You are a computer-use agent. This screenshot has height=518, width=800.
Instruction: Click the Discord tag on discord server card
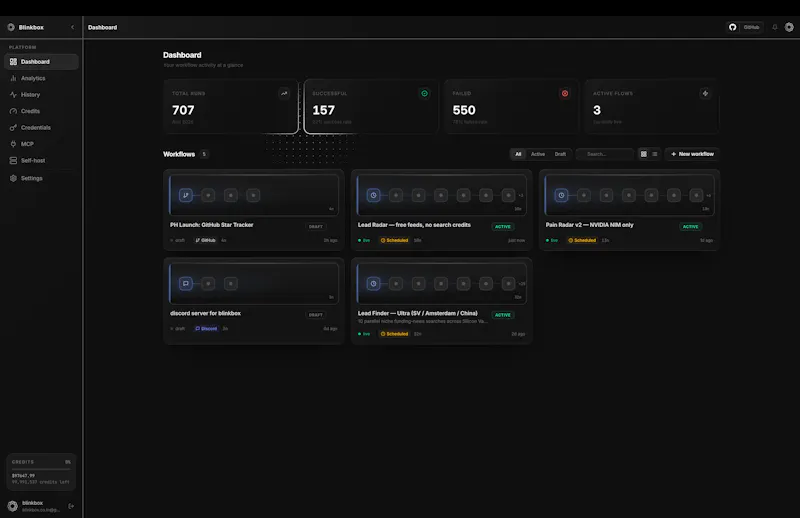tap(206, 329)
